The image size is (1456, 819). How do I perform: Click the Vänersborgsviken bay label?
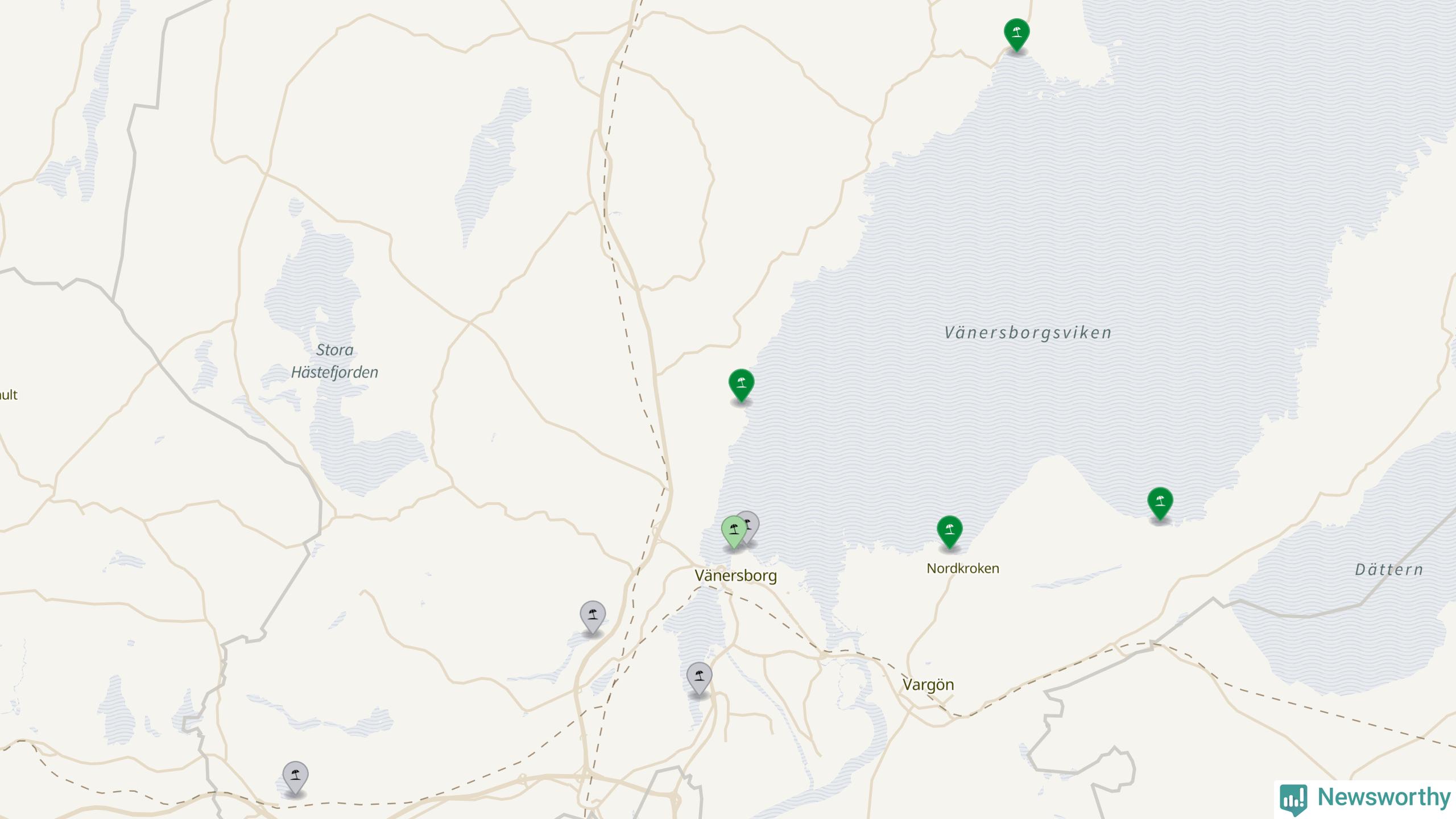(1028, 333)
